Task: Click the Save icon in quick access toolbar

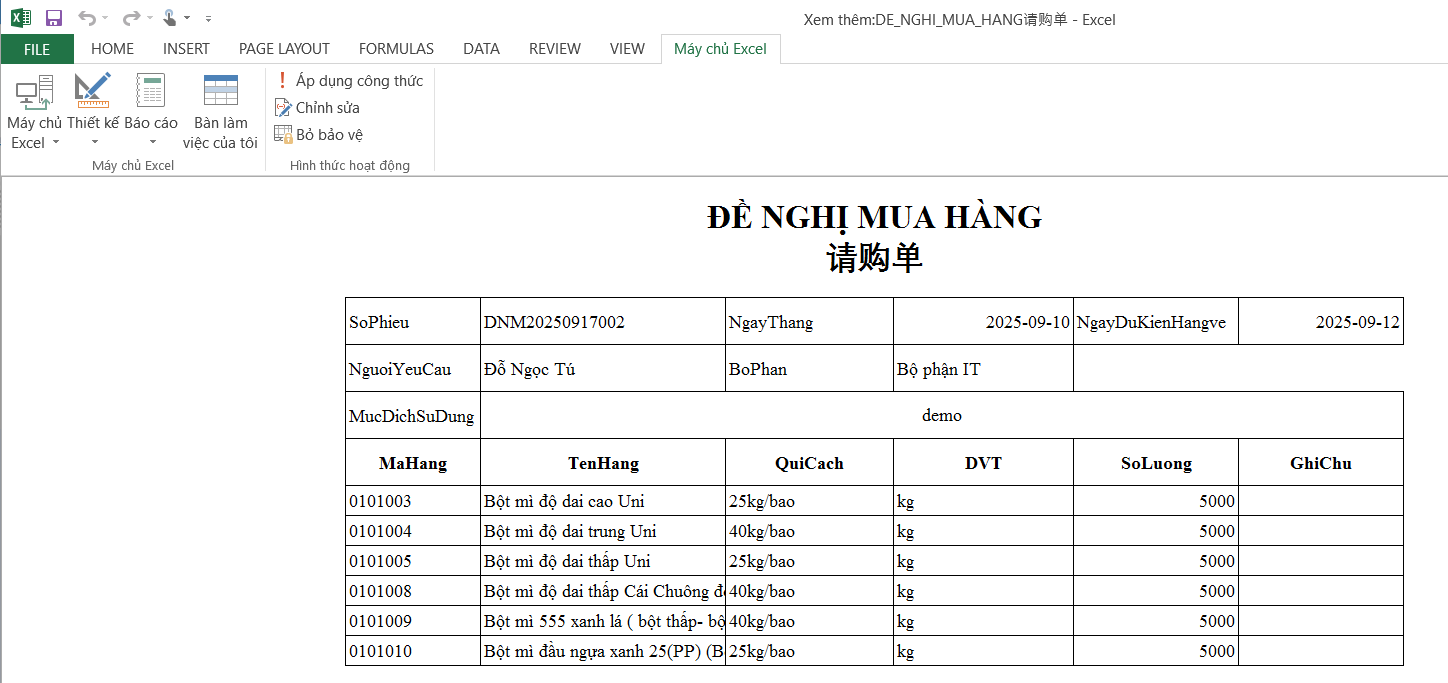Action: [x=54, y=18]
